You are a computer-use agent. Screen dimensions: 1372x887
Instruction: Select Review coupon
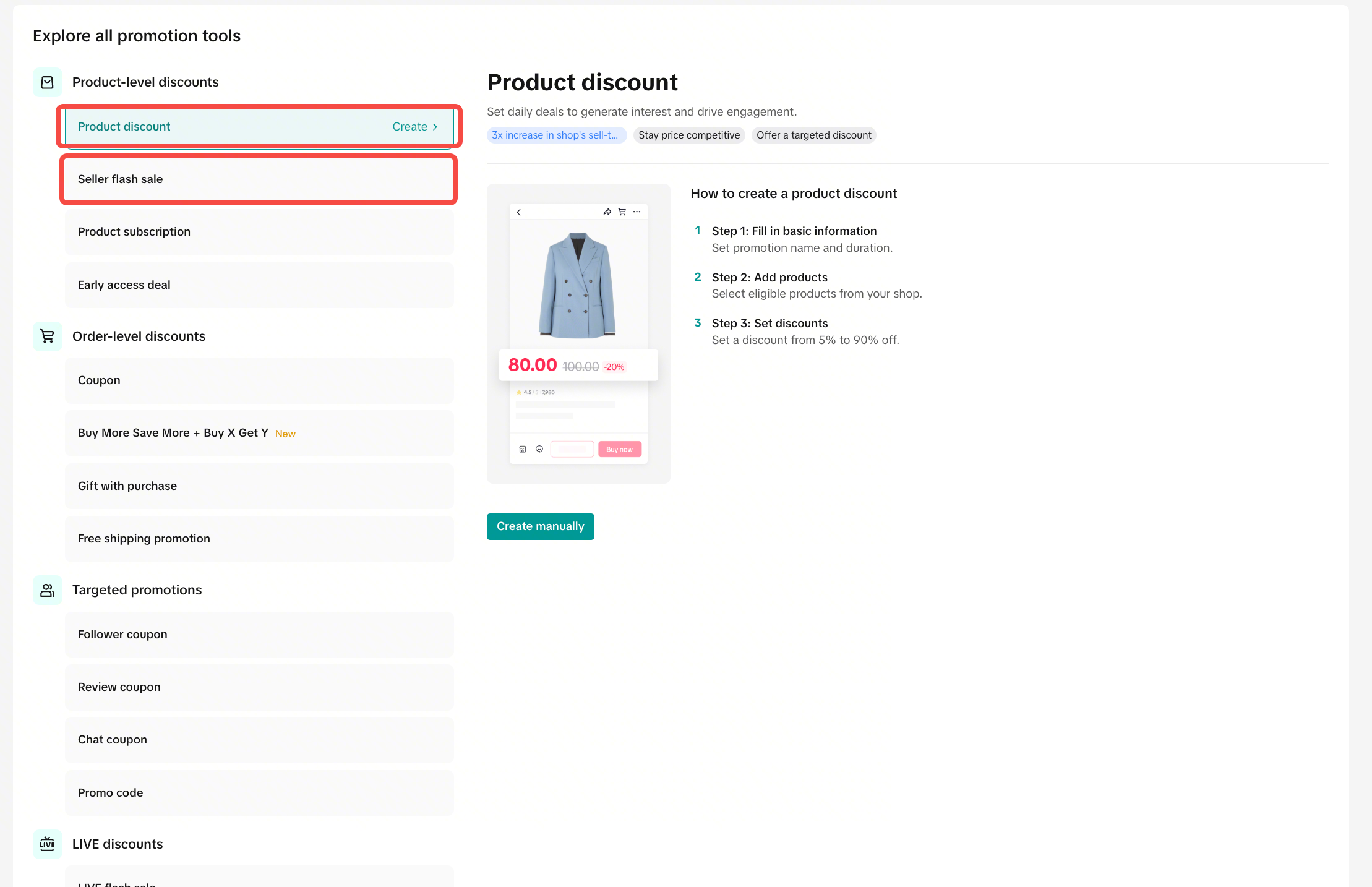pos(259,687)
